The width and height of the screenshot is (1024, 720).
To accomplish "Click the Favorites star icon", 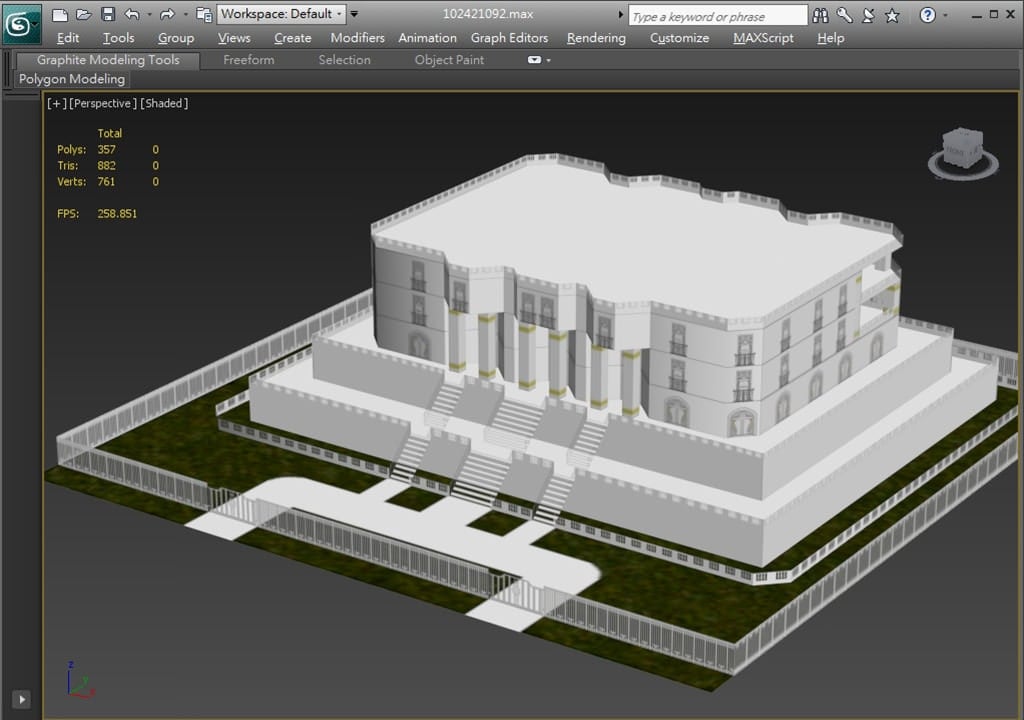I will coord(892,15).
